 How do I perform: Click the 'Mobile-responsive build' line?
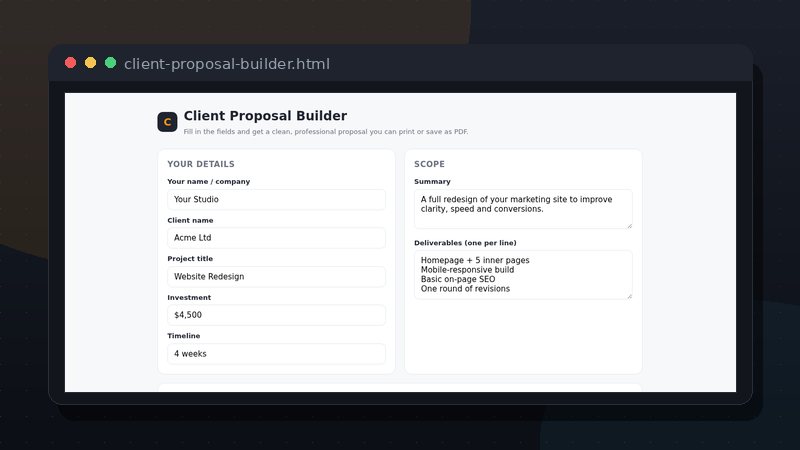[467, 270]
